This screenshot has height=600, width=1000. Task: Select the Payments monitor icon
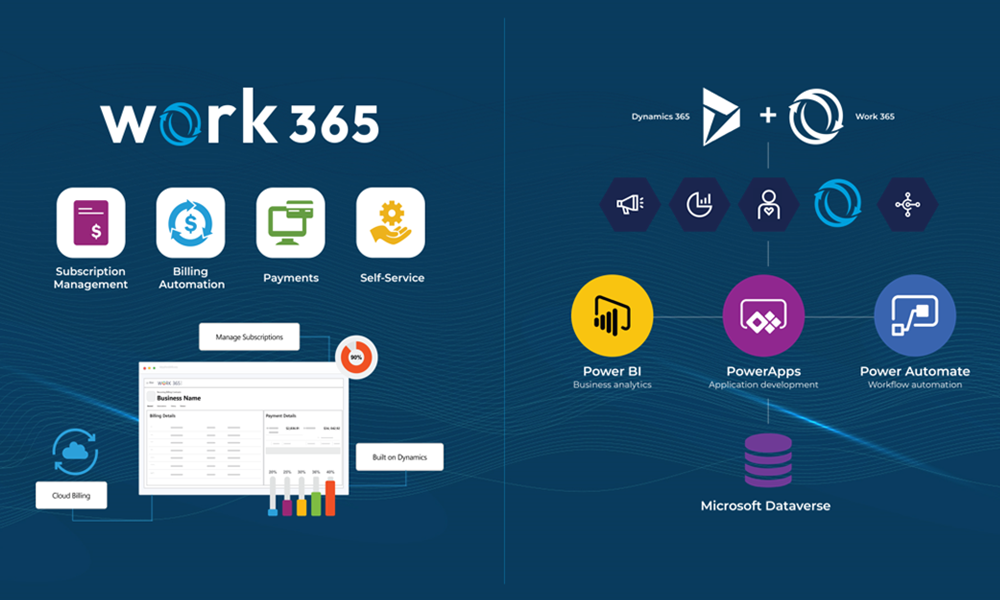click(x=291, y=223)
